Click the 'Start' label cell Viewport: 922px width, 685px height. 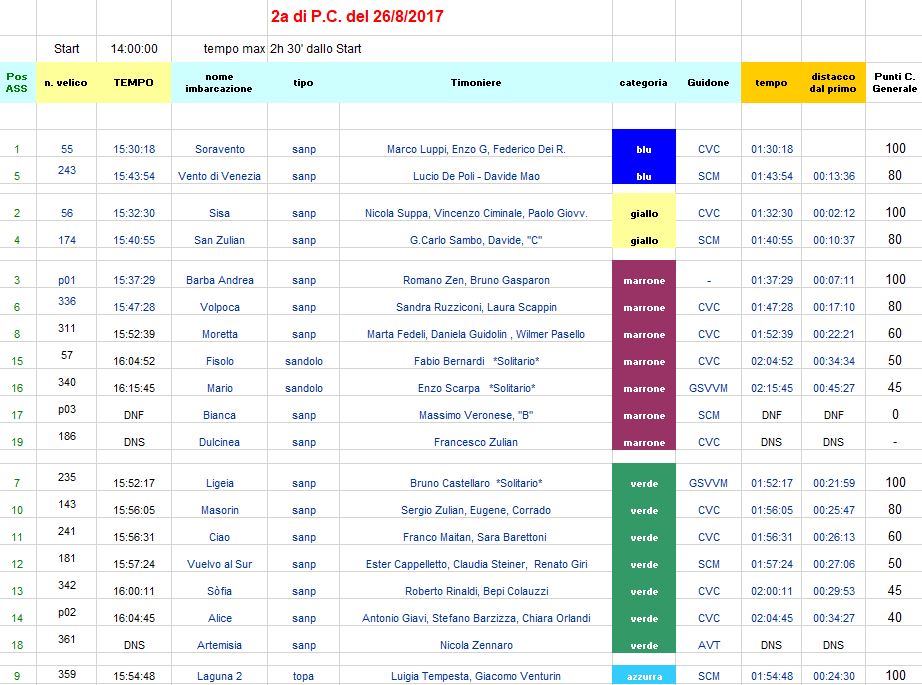pyautogui.click(x=66, y=49)
